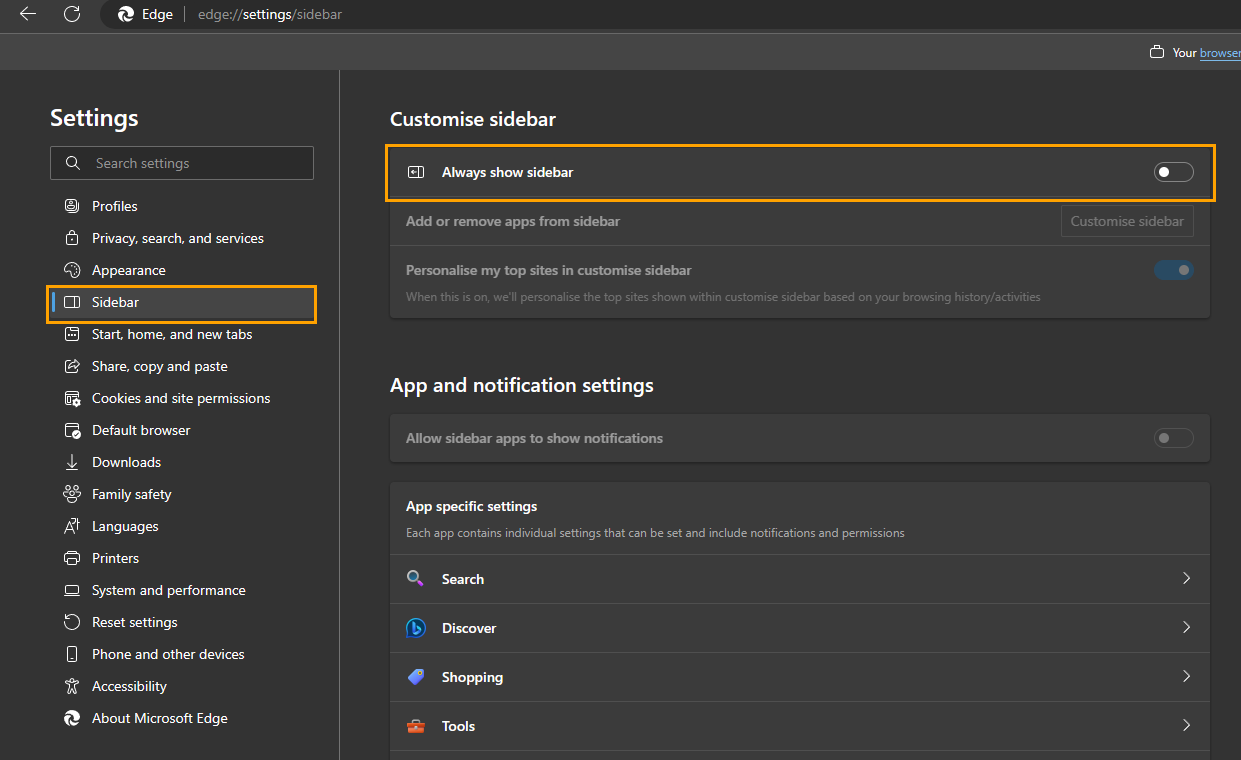Click the Appearance palette icon

pyautogui.click(x=72, y=270)
